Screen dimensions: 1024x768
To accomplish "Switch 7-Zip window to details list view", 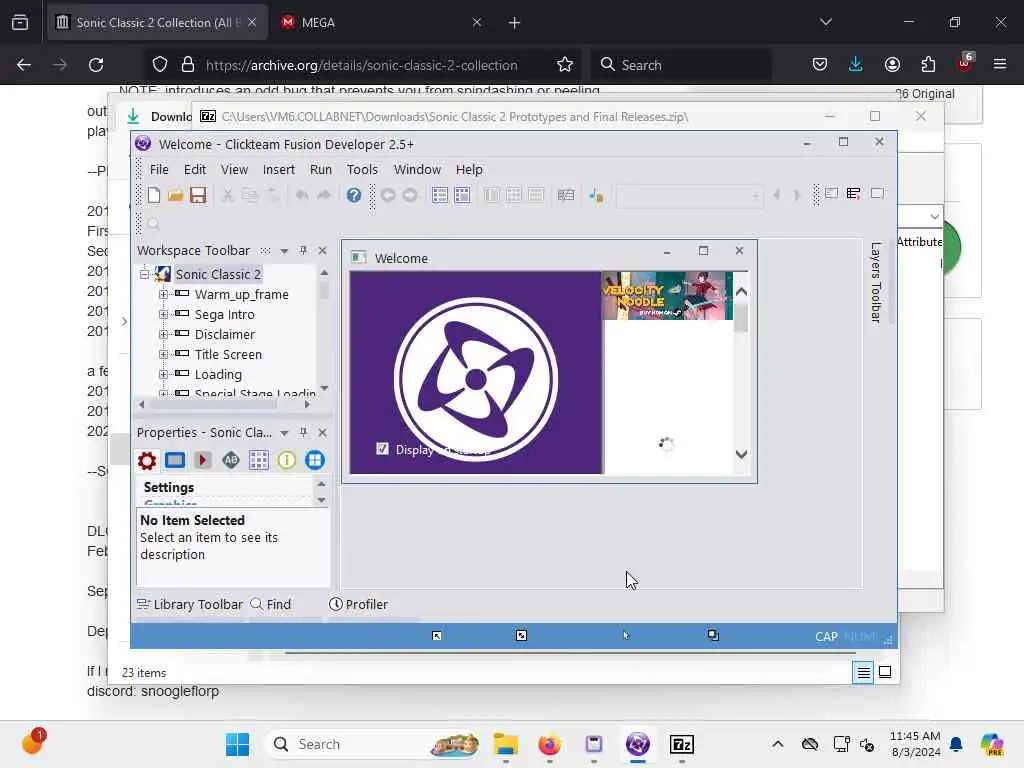I will coord(863,672).
